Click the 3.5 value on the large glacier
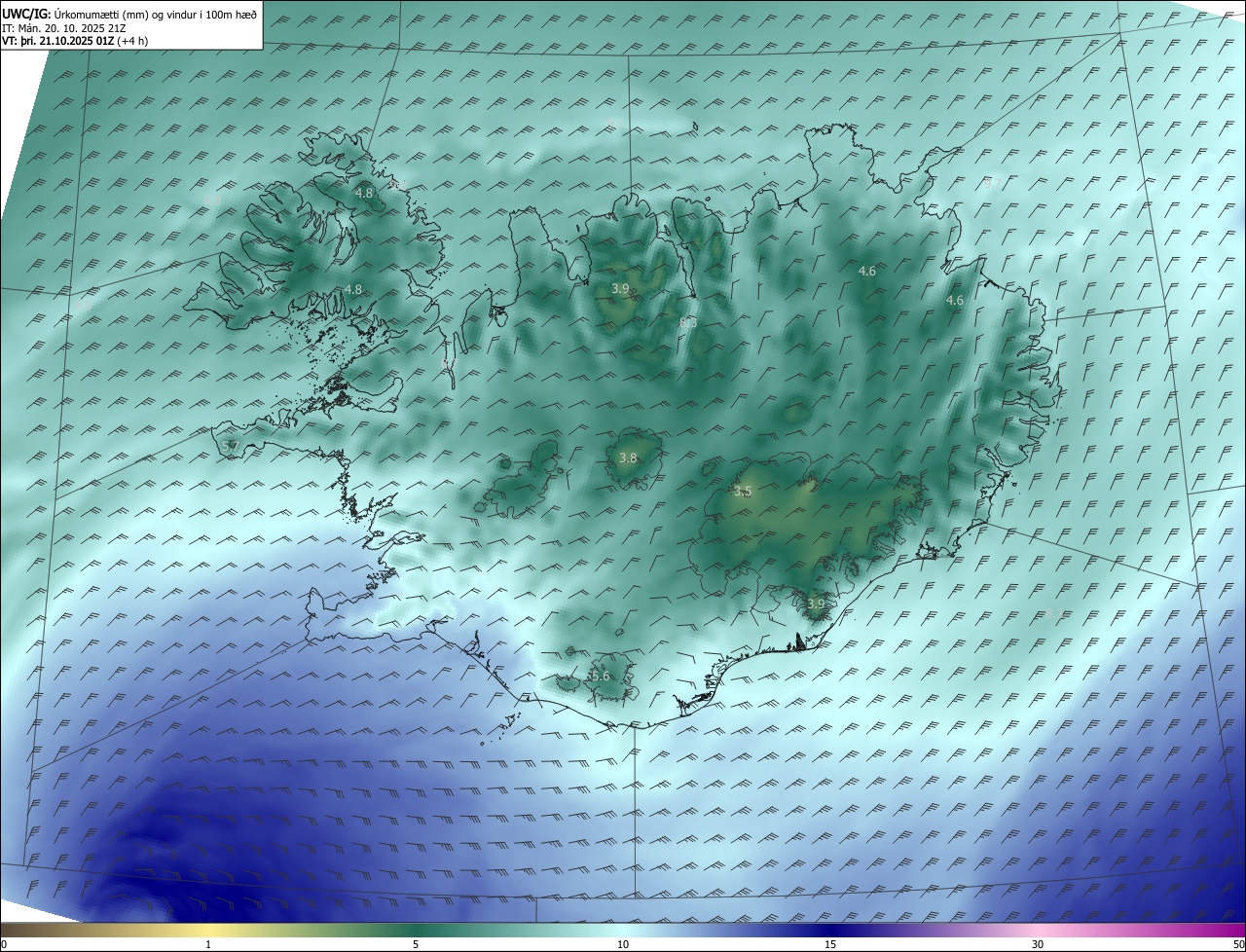Viewport: 1246px width, 952px height. [x=743, y=492]
